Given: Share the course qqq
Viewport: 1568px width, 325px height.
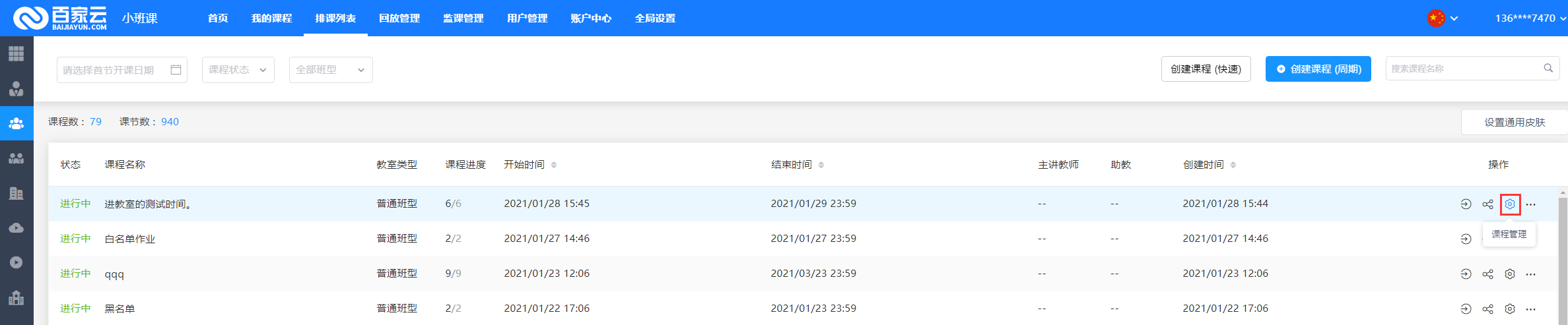Looking at the screenshot, I should click(x=1487, y=274).
